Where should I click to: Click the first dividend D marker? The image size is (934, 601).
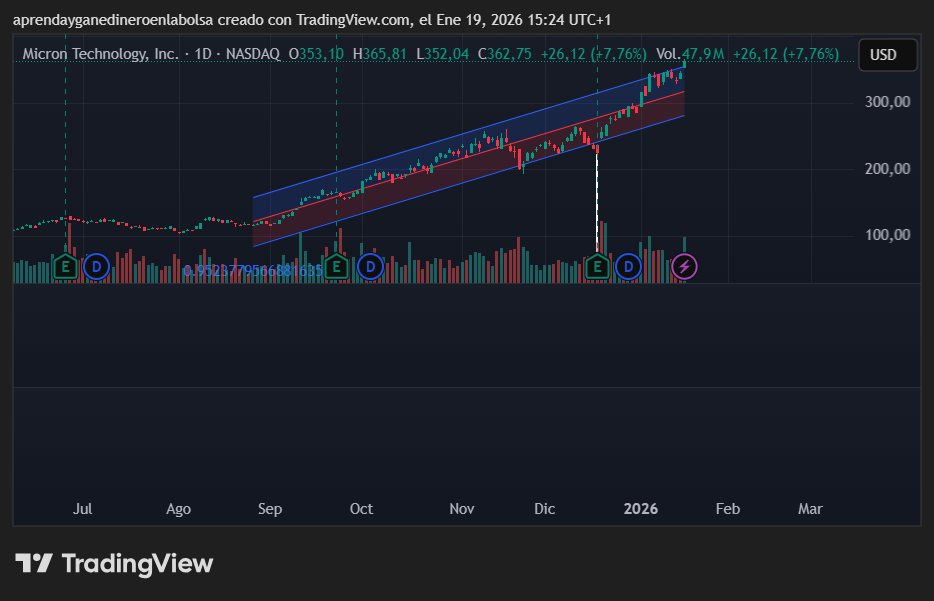click(x=96, y=266)
